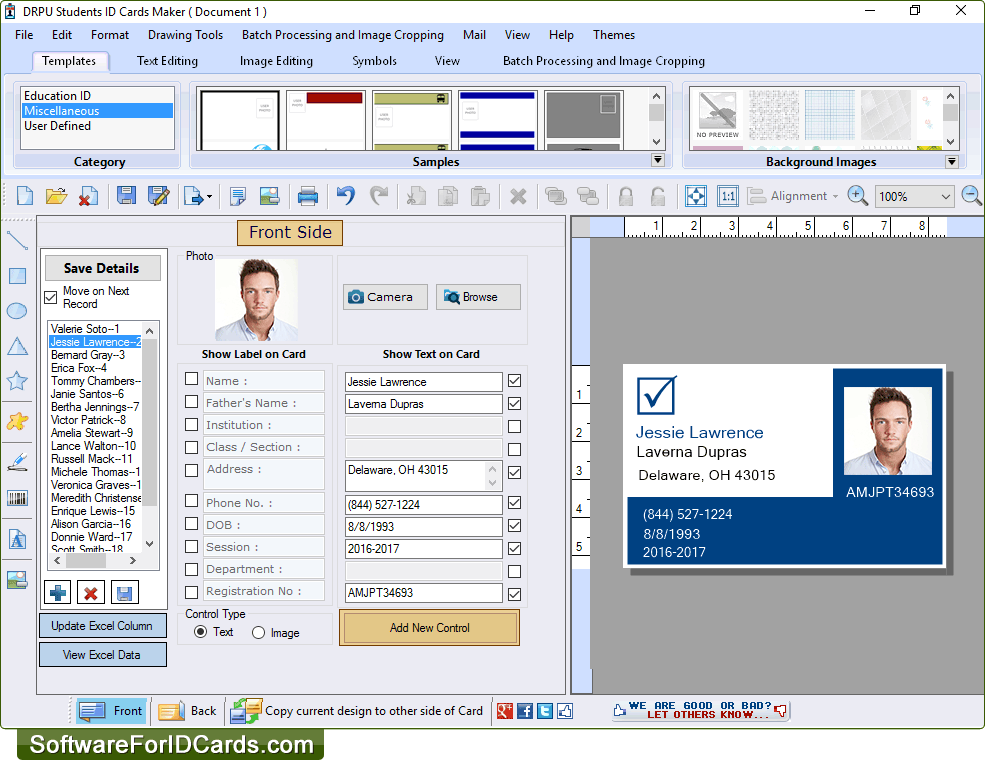Click the New document icon in toolbar
The image size is (985, 760).
pos(25,196)
